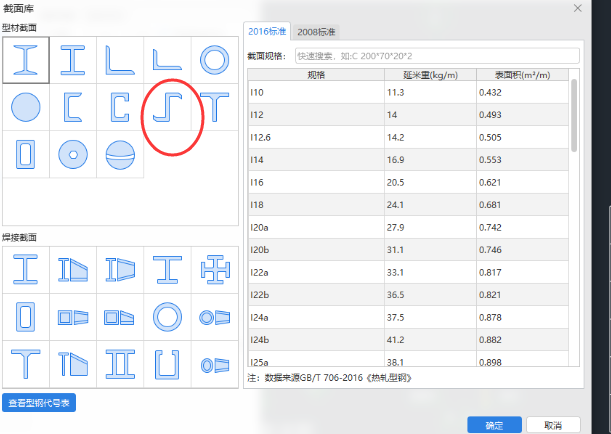Viewport: 611px width, 434px height.
Task: Select the solid round bar section icon
Action: (26, 107)
